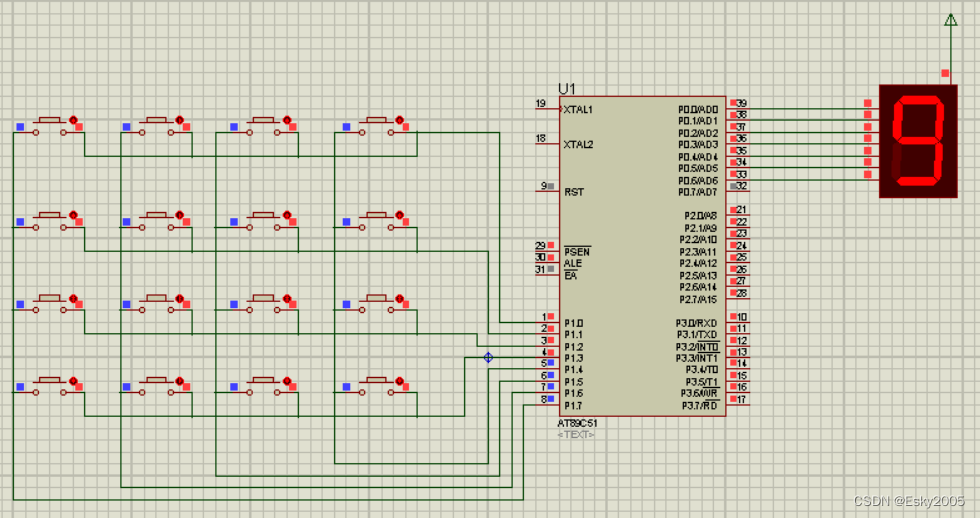Click the P0.3/AD3 pin label

pos(698,144)
